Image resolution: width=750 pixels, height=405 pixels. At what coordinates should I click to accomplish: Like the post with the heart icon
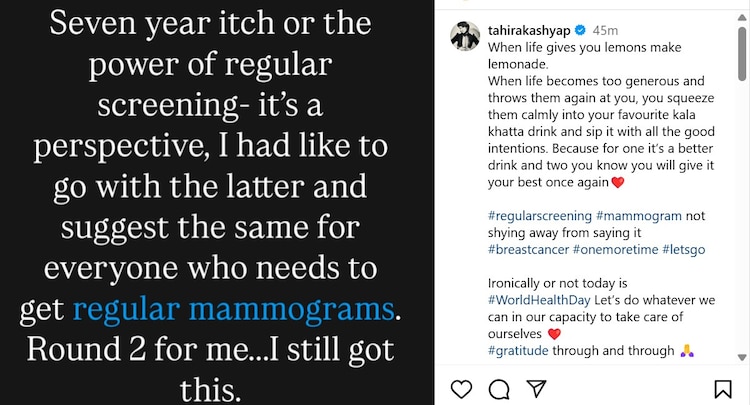461,388
